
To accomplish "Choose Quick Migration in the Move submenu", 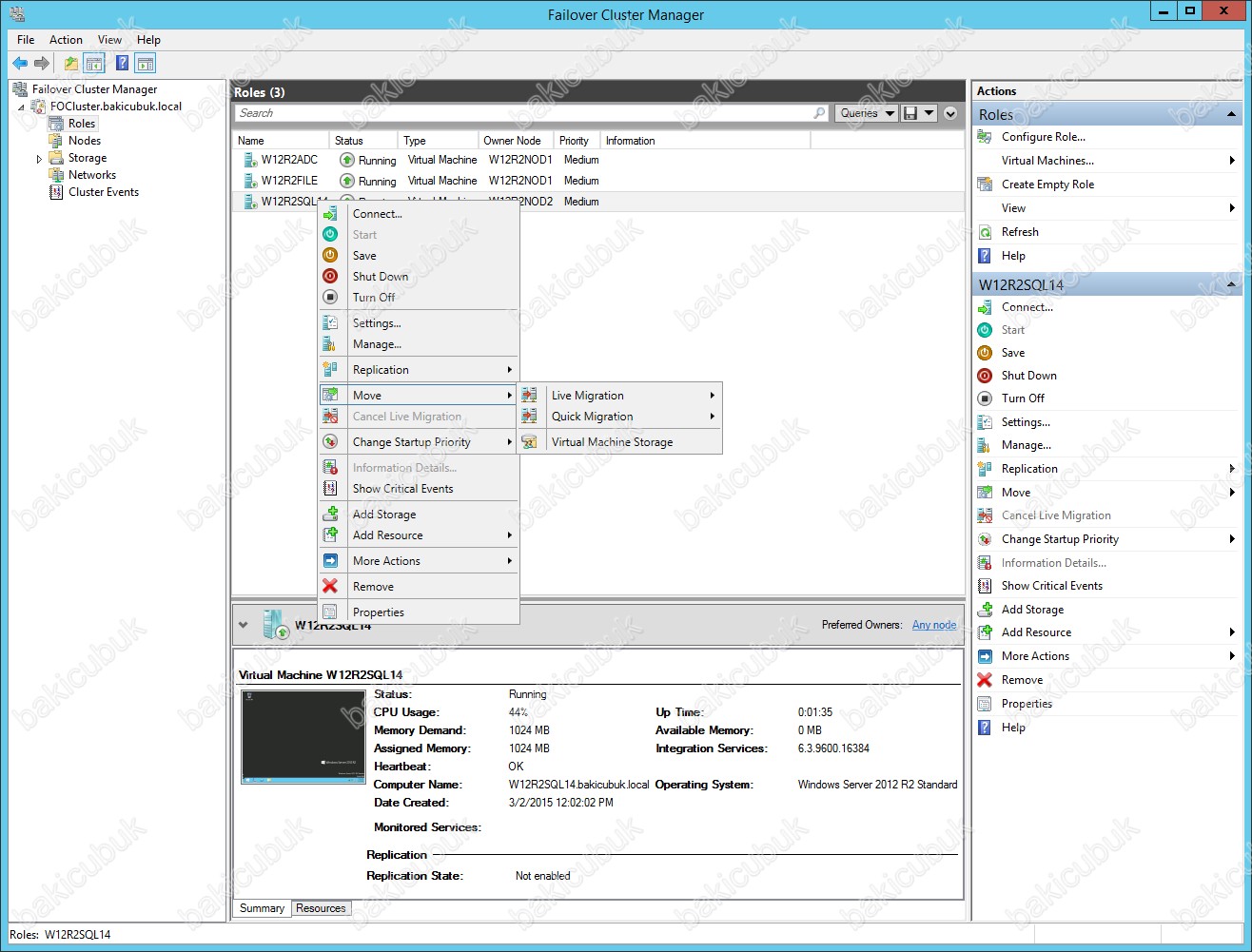I will pos(619,417).
